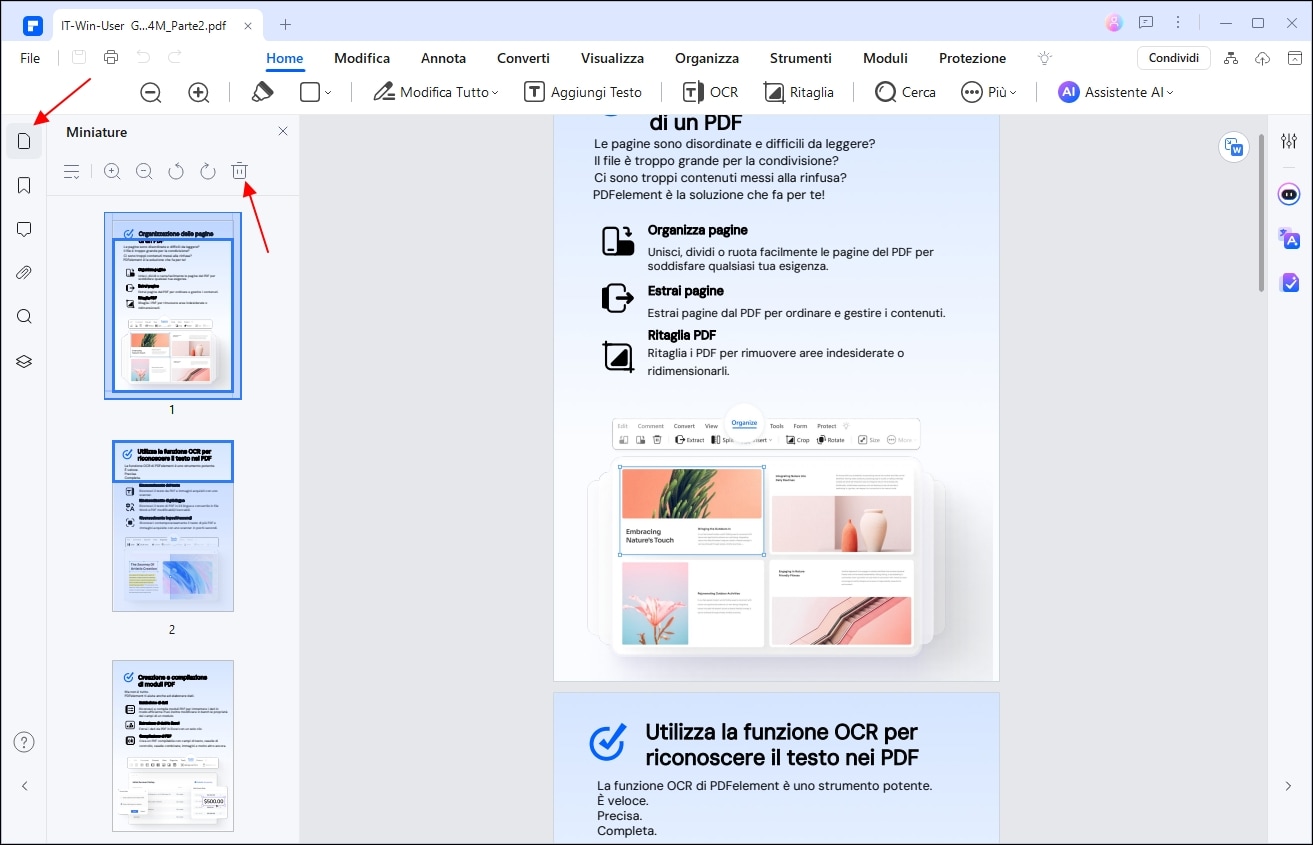Switch to the Annota tab
The height and width of the screenshot is (845, 1313).
click(x=443, y=58)
